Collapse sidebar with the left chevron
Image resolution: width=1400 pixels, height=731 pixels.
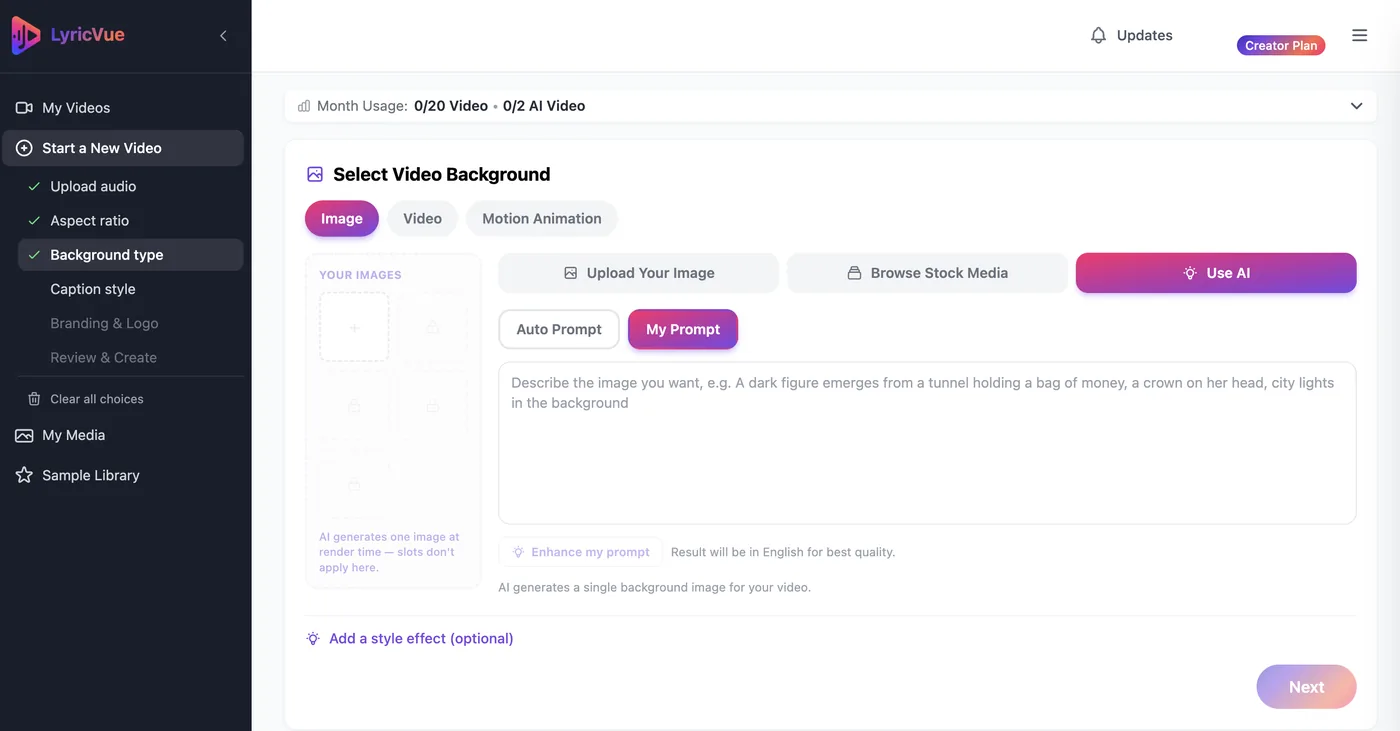tap(223, 36)
